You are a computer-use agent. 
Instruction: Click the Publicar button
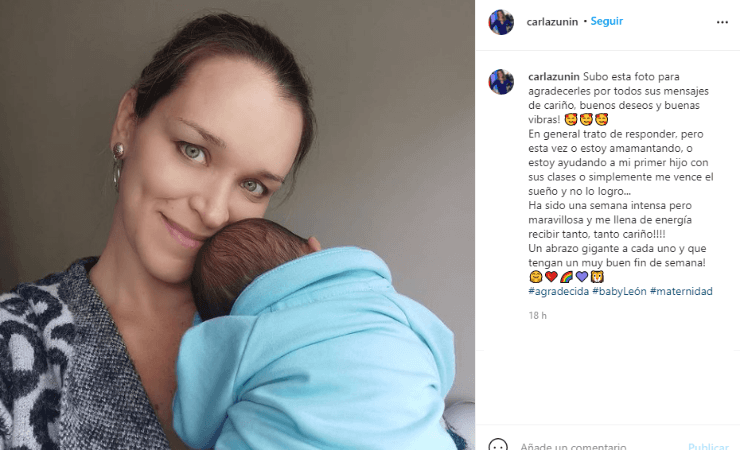[x=708, y=446]
